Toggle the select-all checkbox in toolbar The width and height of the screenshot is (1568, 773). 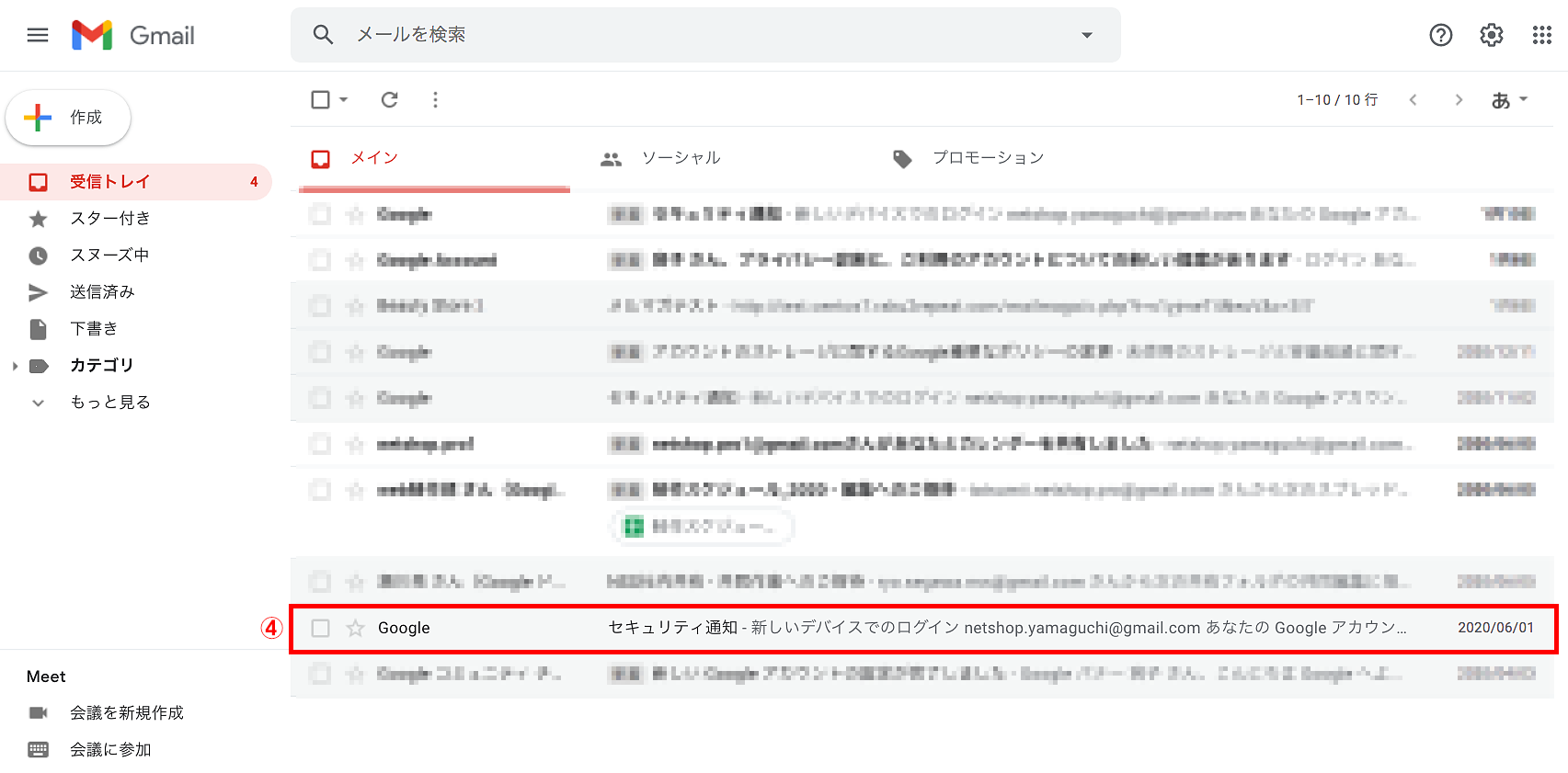320,99
